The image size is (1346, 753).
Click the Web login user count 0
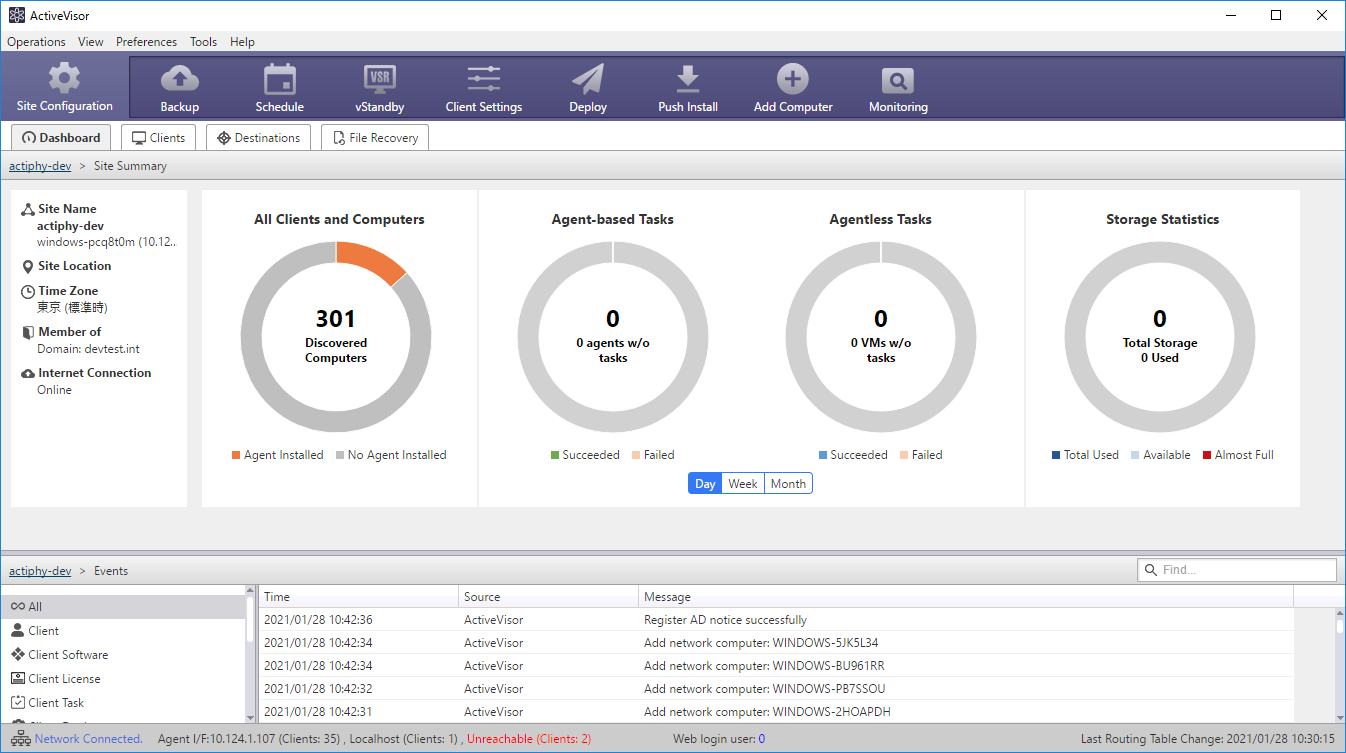[x=761, y=739]
